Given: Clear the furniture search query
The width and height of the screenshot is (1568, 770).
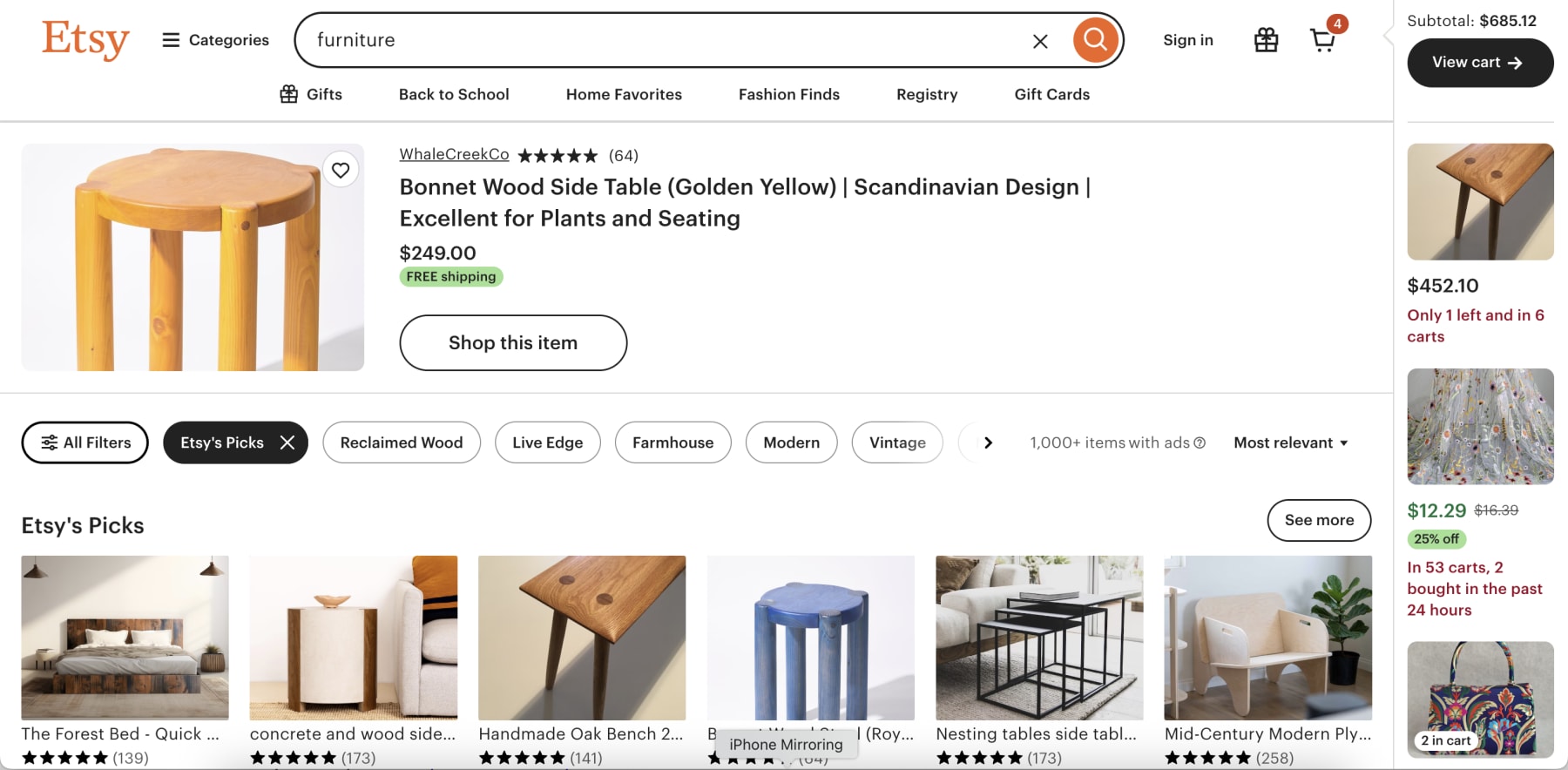Looking at the screenshot, I should coord(1040,40).
